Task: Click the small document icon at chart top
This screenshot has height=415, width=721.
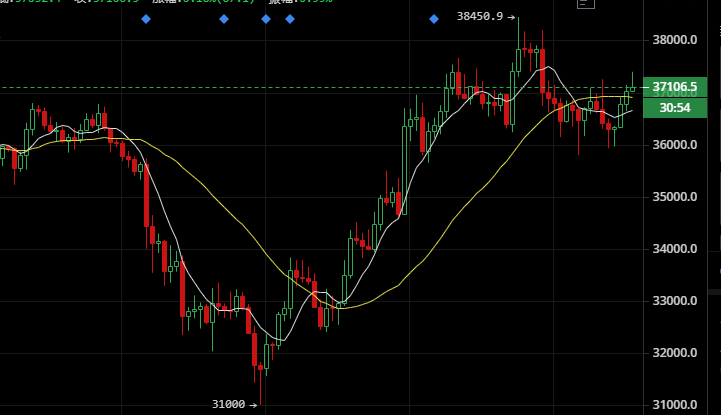Action: 586,3
